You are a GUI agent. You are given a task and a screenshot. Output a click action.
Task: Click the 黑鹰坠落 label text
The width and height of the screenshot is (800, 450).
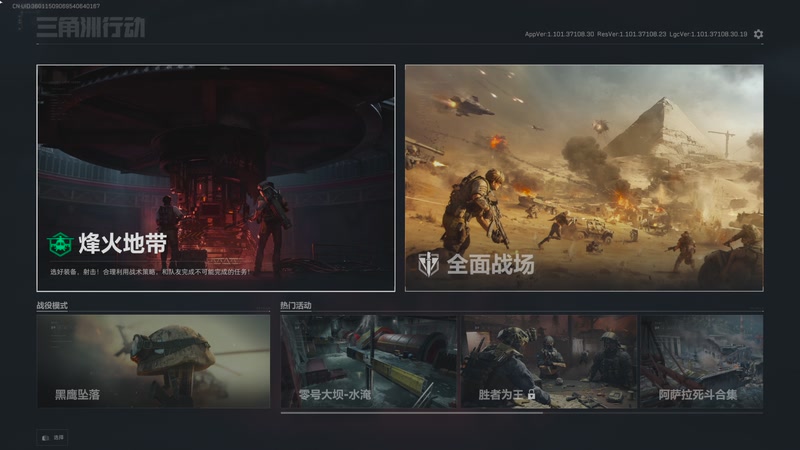[x=77, y=394]
